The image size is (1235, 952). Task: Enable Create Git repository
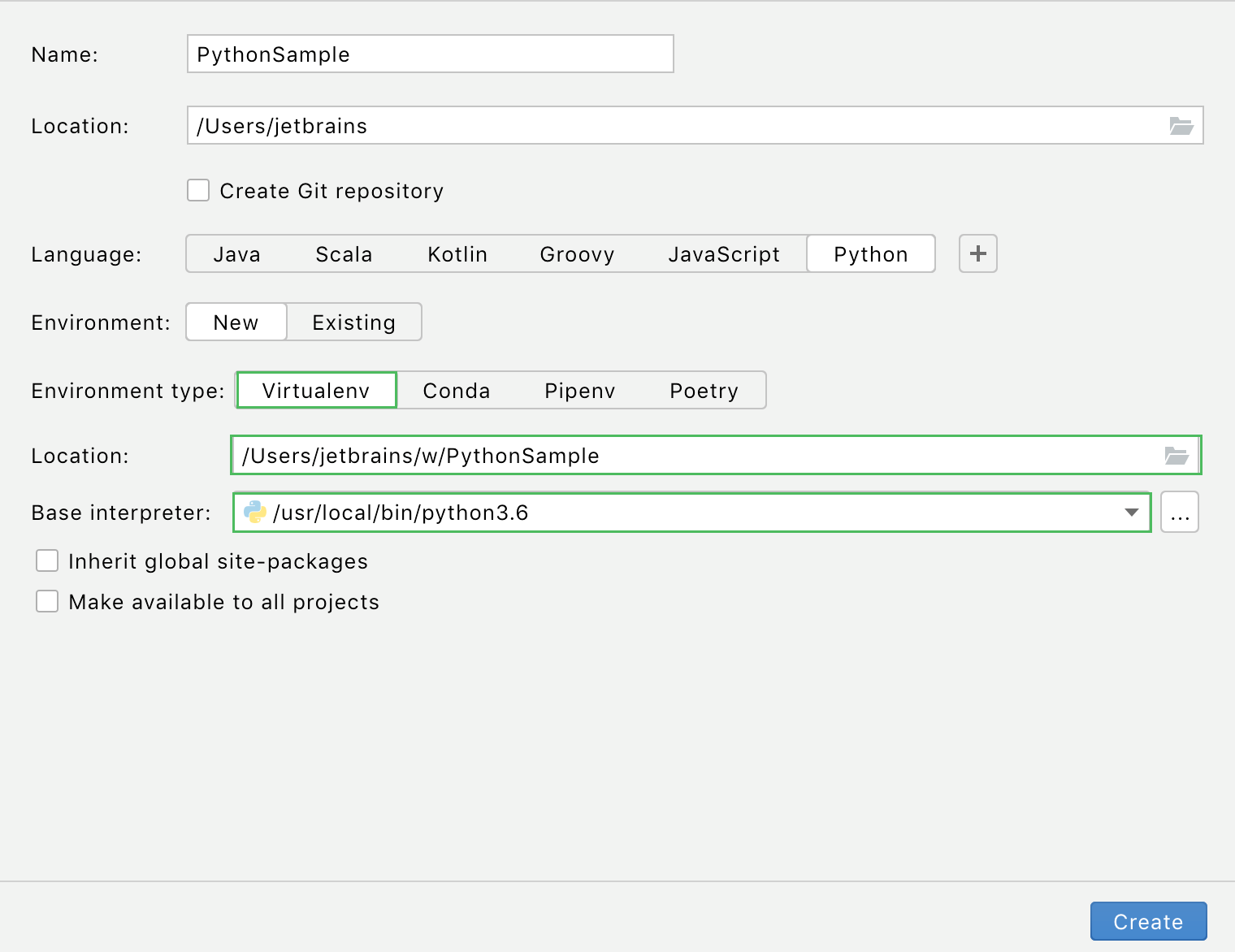tap(198, 190)
